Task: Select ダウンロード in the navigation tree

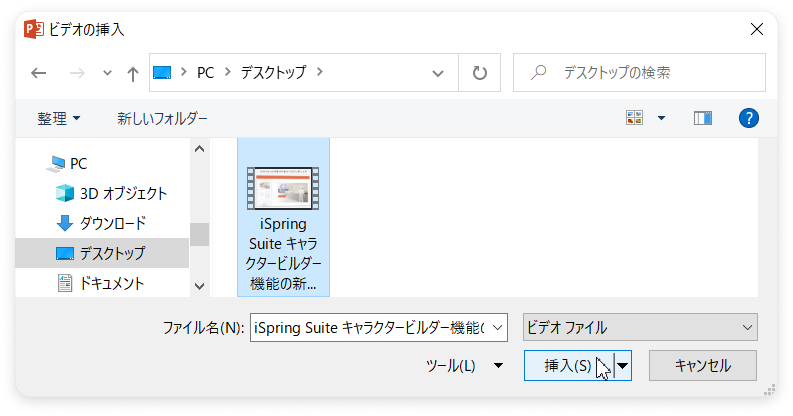Action: (103, 223)
